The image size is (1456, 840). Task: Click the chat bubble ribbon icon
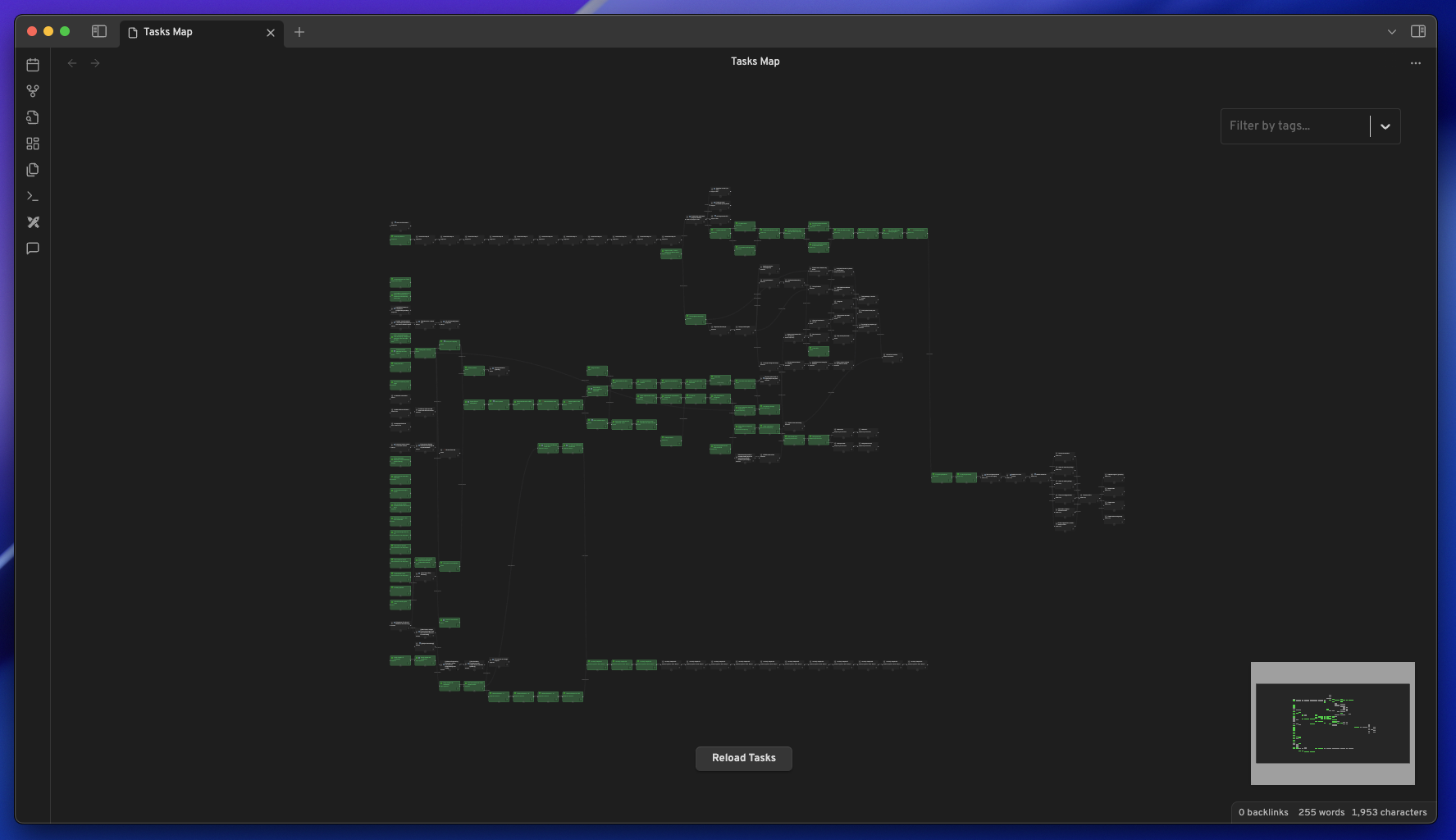[33, 249]
